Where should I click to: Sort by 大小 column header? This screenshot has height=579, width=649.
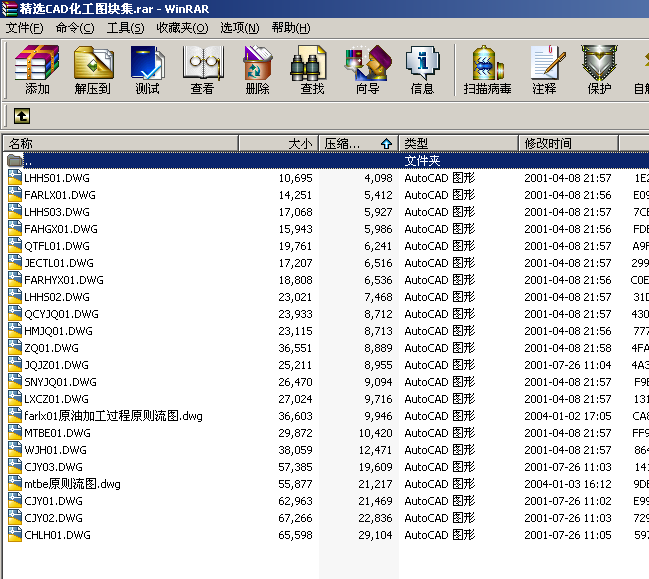(278, 144)
